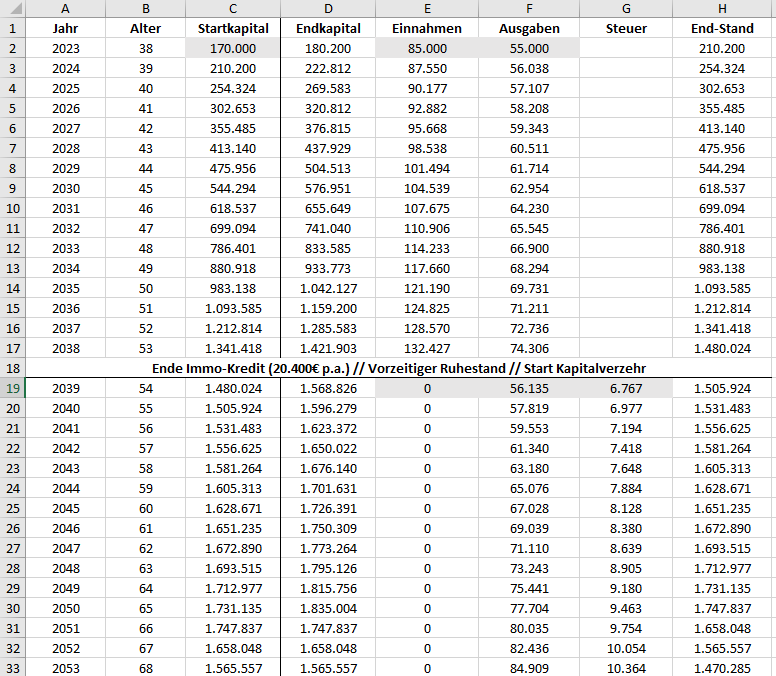Viewport: 776px width, 676px height.
Task: Select Einnahmen cell 104.539
Action: point(427,189)
